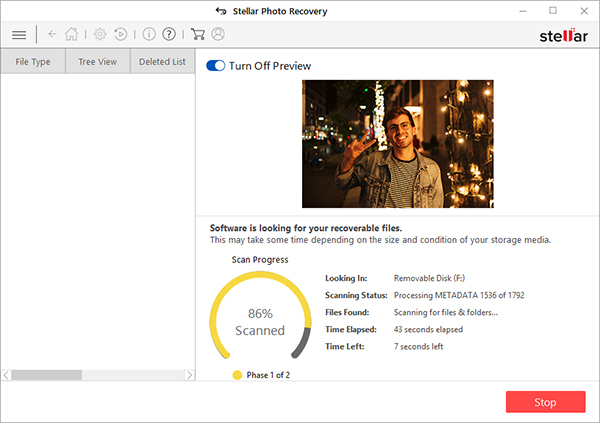Click the preview photo of smiling man
The height and width of the screenshot is (423, 600).
pos(398,144)
